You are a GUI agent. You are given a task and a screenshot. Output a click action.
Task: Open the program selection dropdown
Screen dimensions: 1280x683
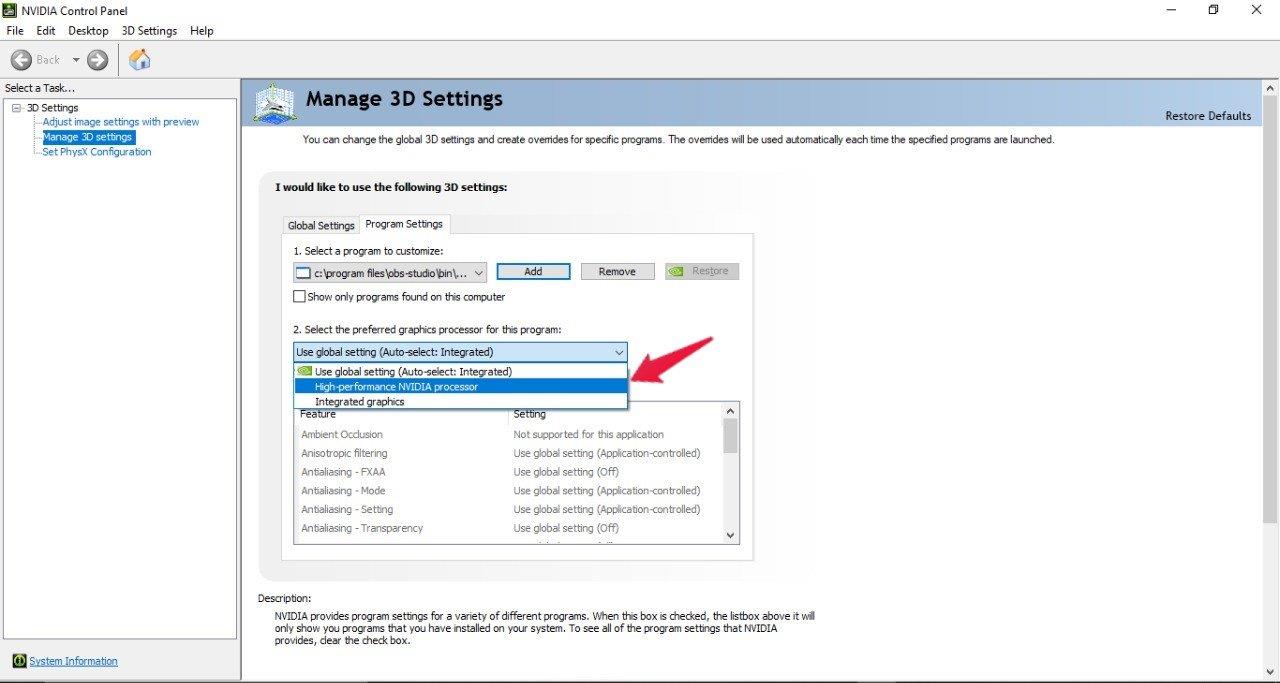(478, 272)
